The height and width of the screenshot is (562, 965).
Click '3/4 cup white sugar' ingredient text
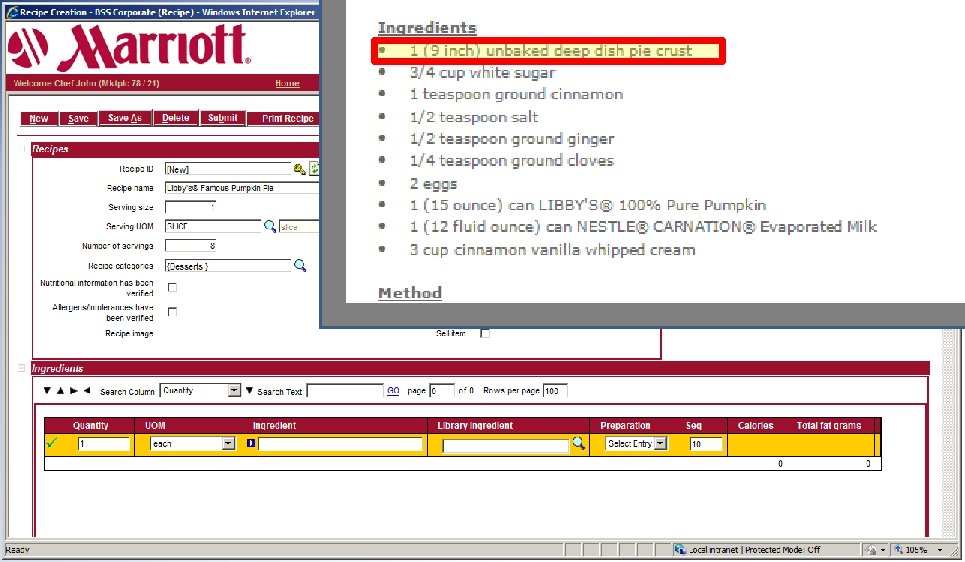coord(483,73)
